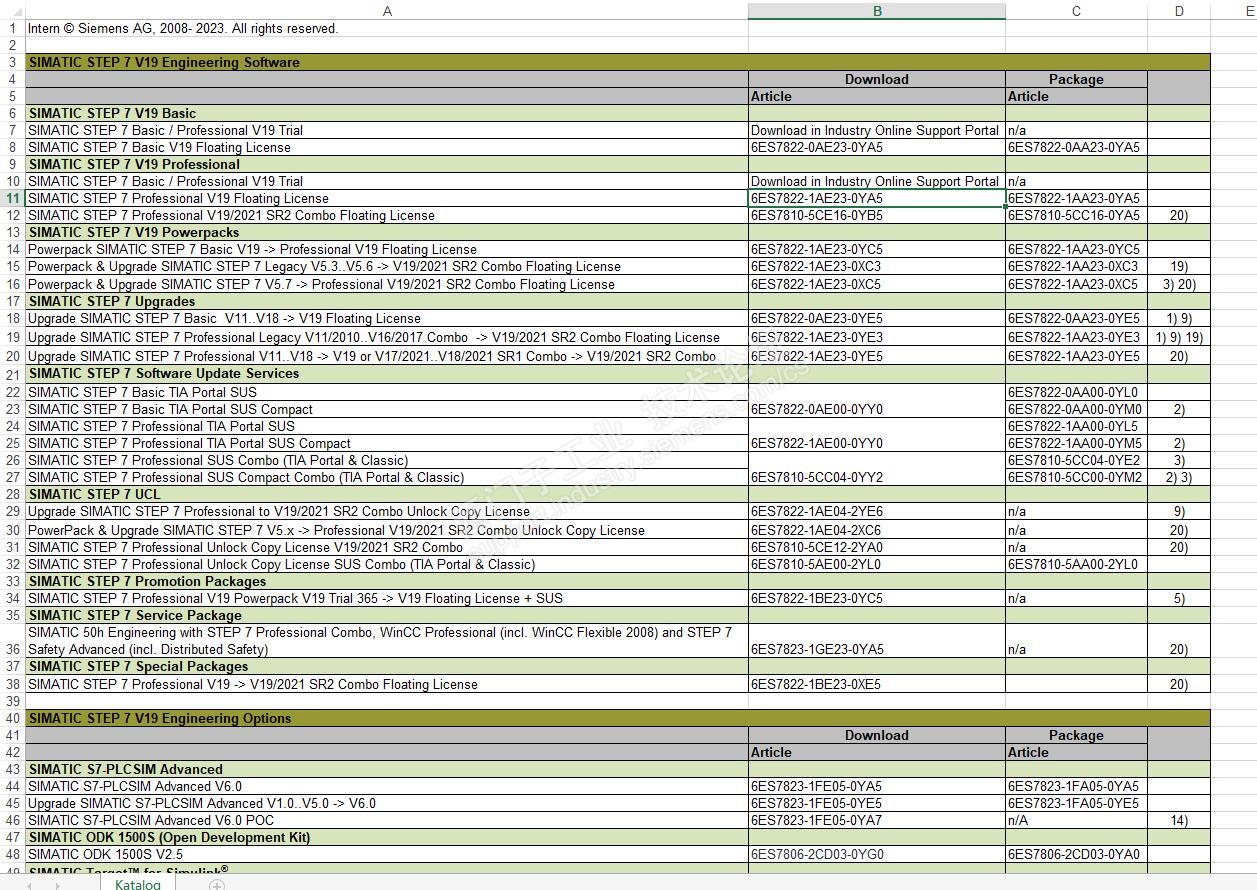Add a new sheet with the plus icon
Image resolution: width=1257 pixels, height=890 pixels.
coord(216,885)
